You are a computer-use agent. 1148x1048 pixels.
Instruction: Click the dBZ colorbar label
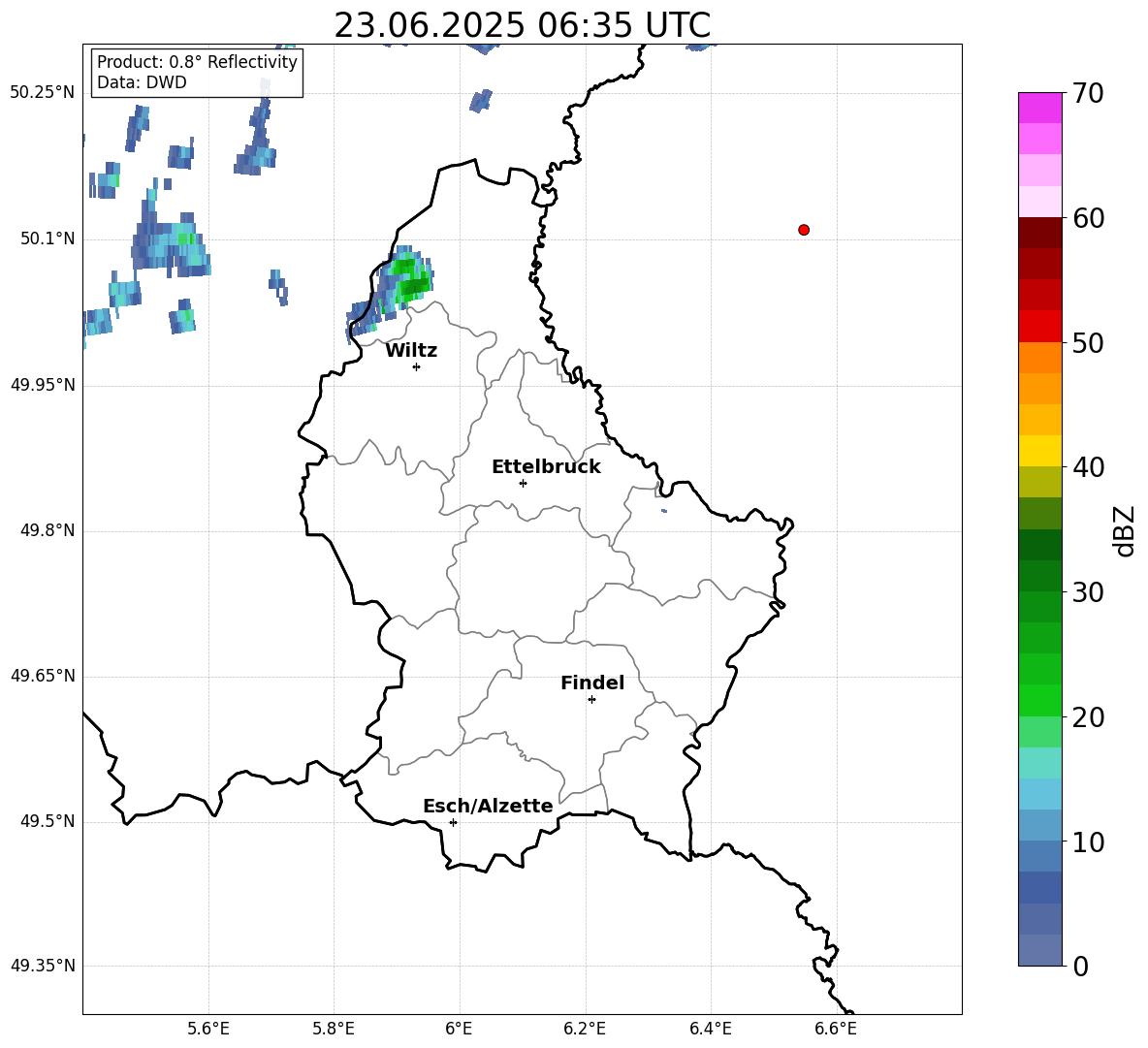(1124, 530)
